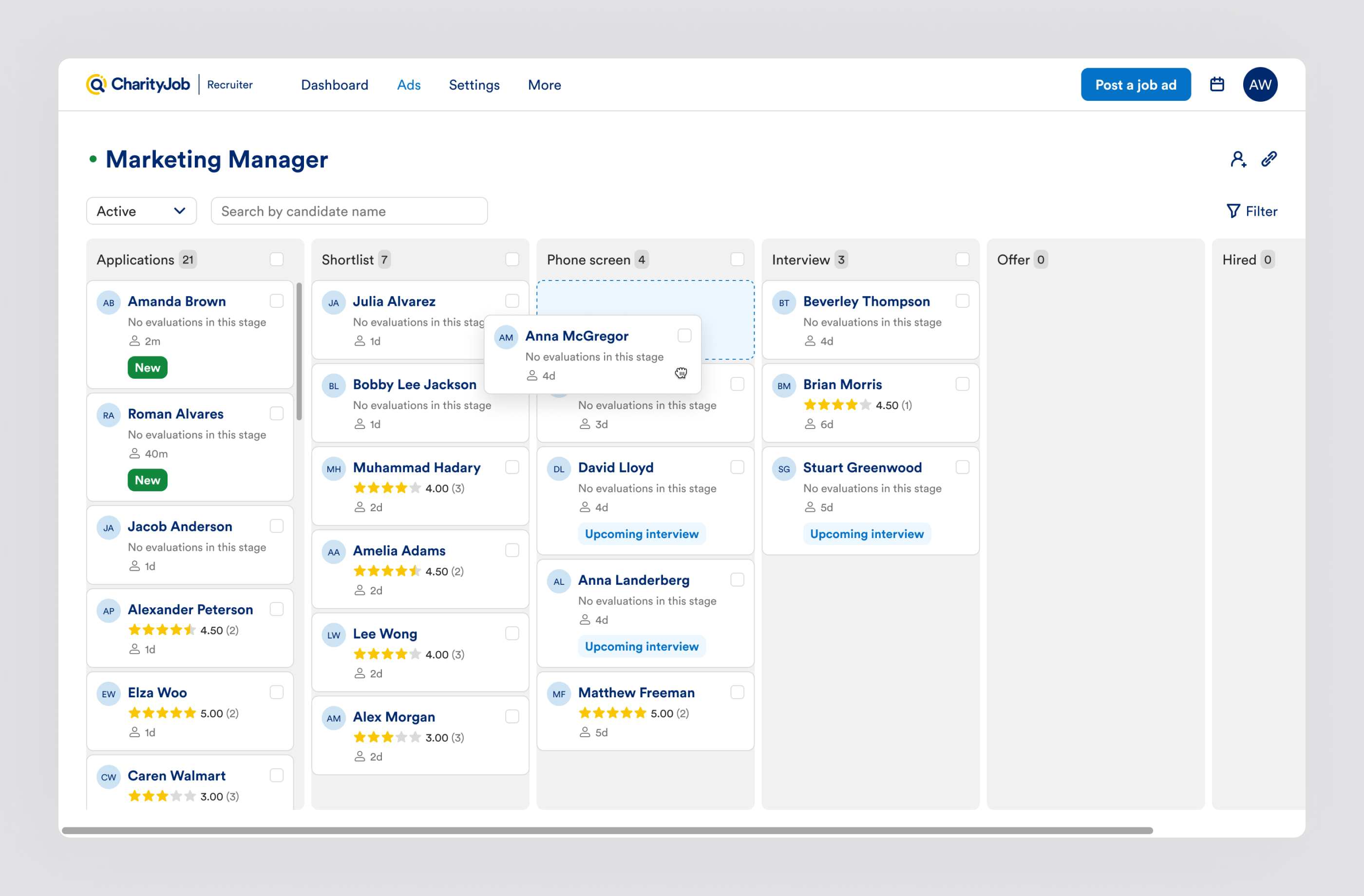The height and width of the screenshot is (896, 1364).
Task: Tick Stuart Greenwood's checkbox
Action: tap(963, 467)
